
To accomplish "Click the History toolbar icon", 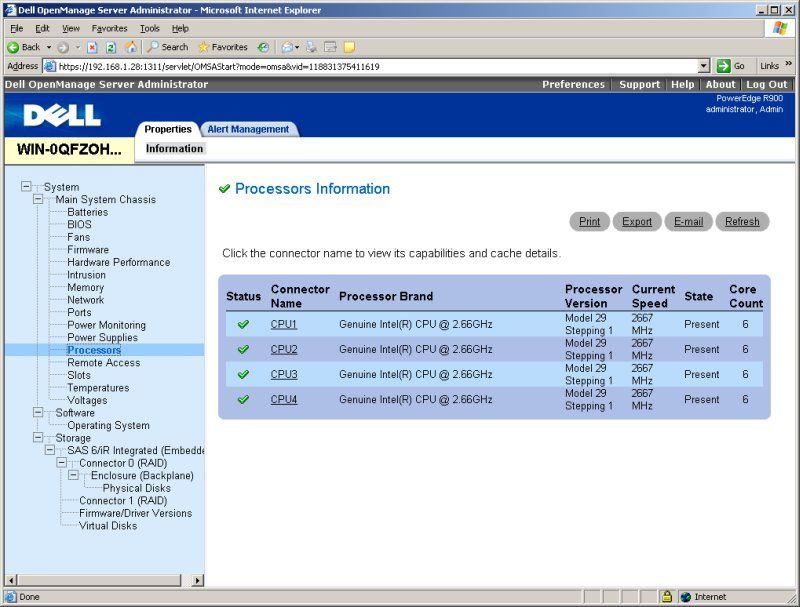I will (x=263, y=47).
